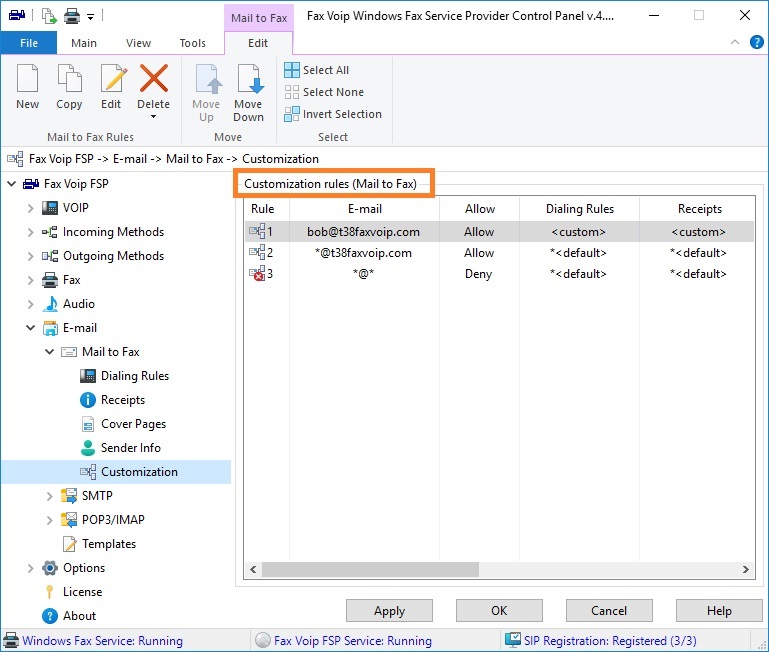Click the quick access document export icon
Viewport: 769px width, 652px height.
coord(49,16)
